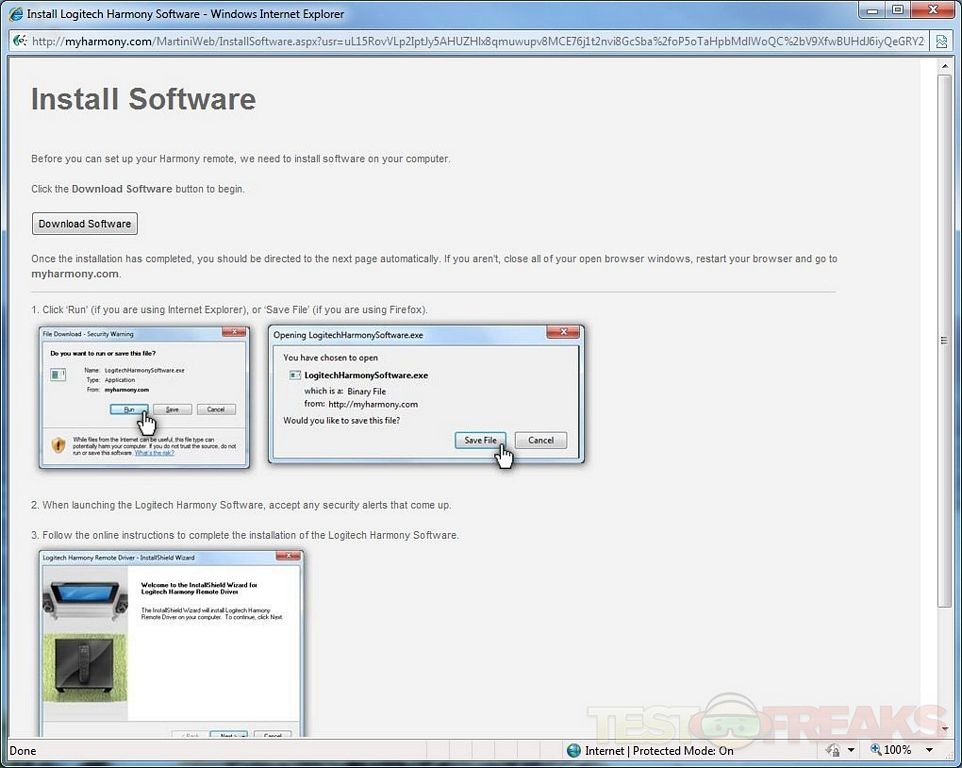Click the Save File dialog illustration
Screen dimensions: 962x768
tap(426, 394)
